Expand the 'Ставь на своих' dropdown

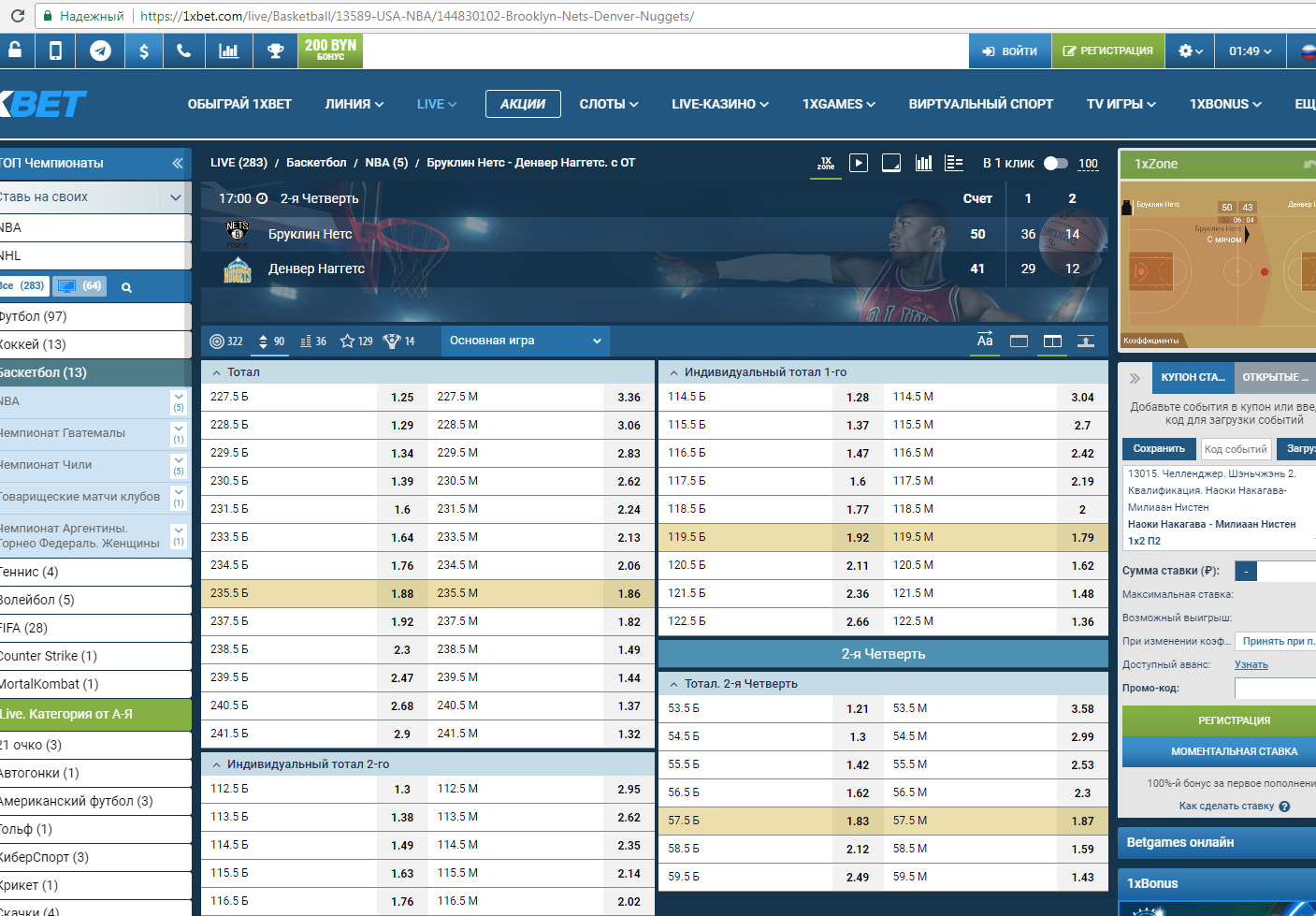pos(175,197)
